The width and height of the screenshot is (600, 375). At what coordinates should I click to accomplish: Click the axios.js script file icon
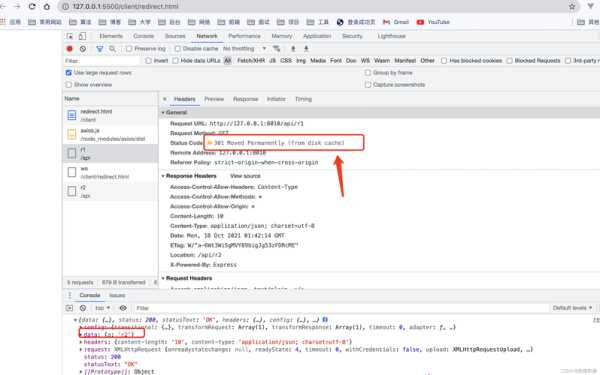72,134
